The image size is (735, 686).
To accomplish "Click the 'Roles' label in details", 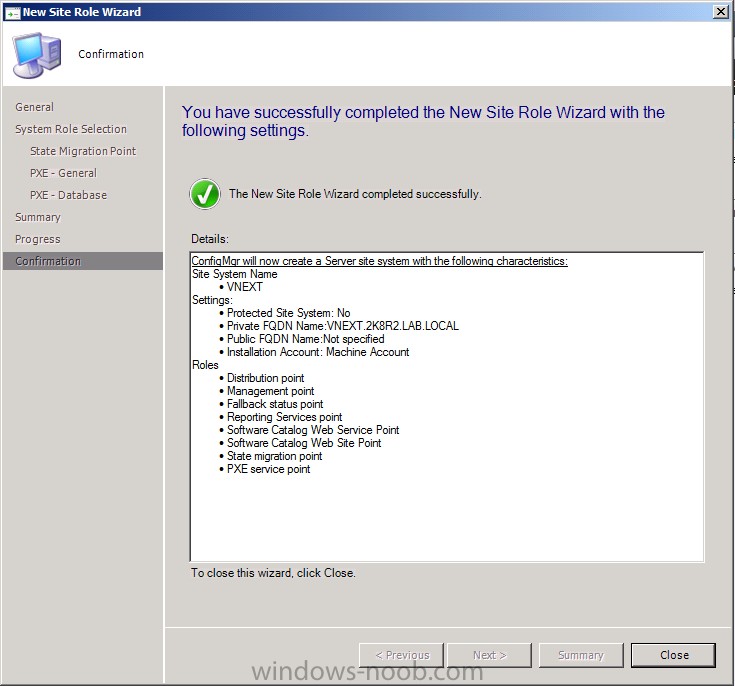I will tap(205, 365).
